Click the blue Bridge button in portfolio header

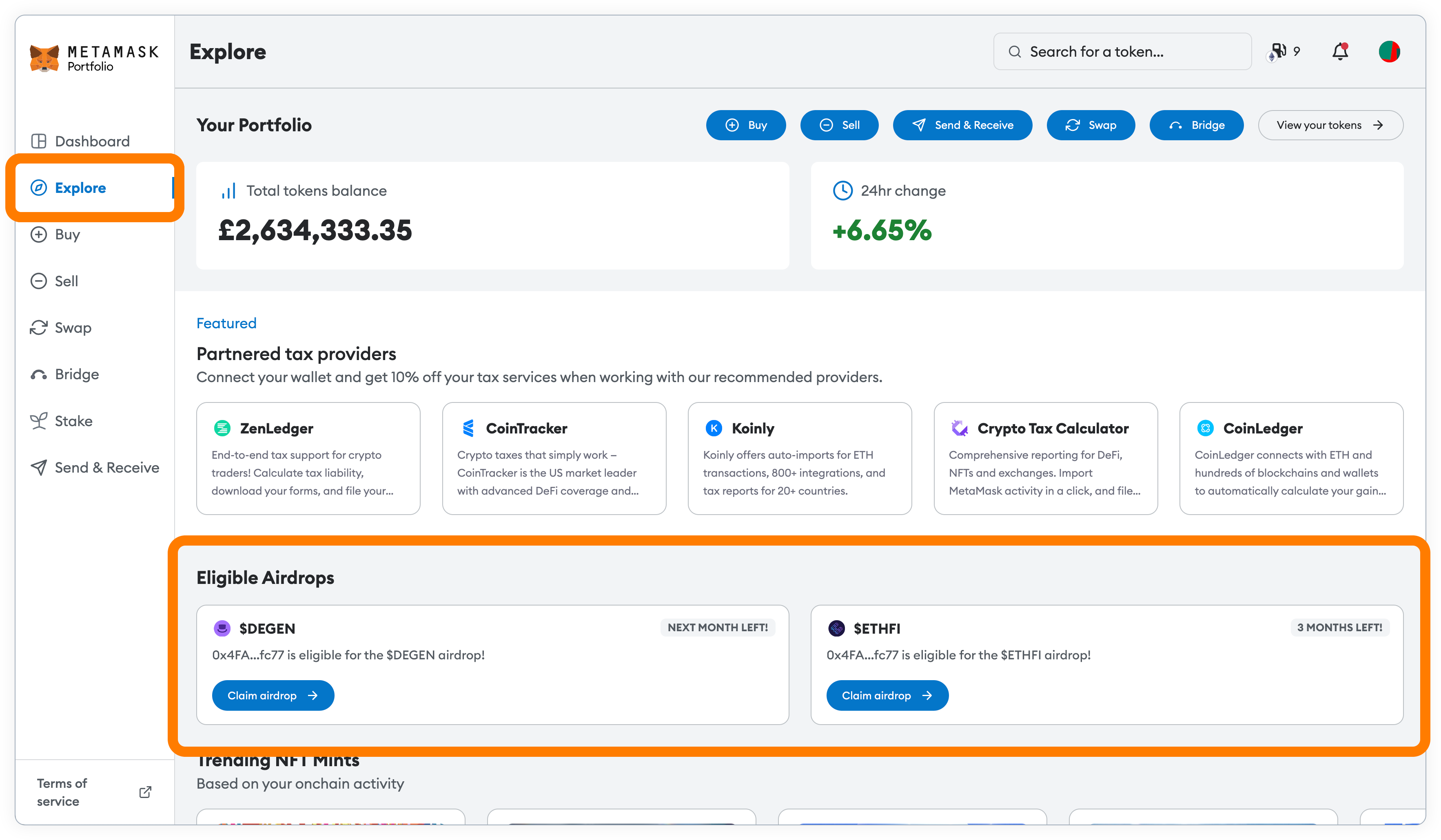pyautogui.click(x=1196, y=125)
